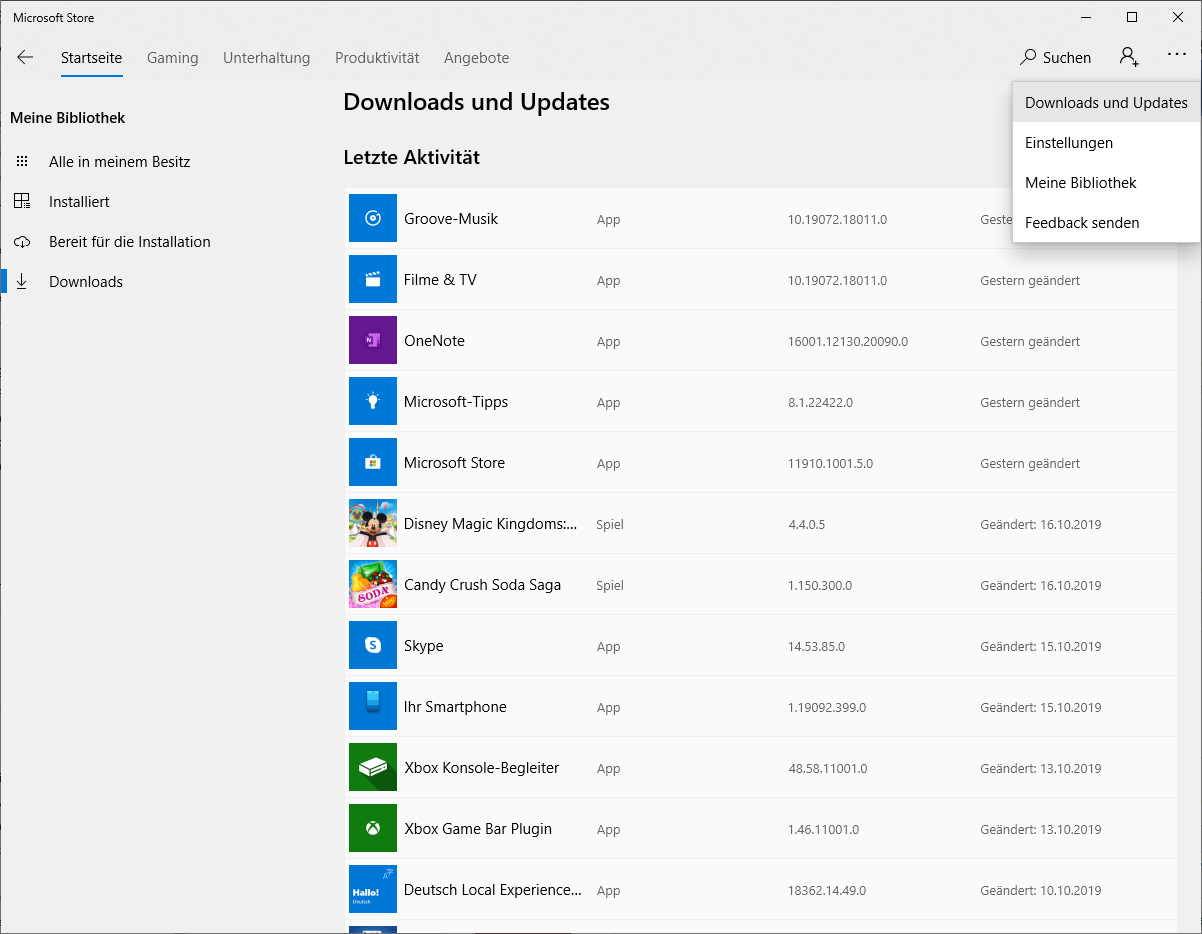Click Disney Magic Kingdoms title text
This screenshot has height=934, width=1202.
pos(491,523)
